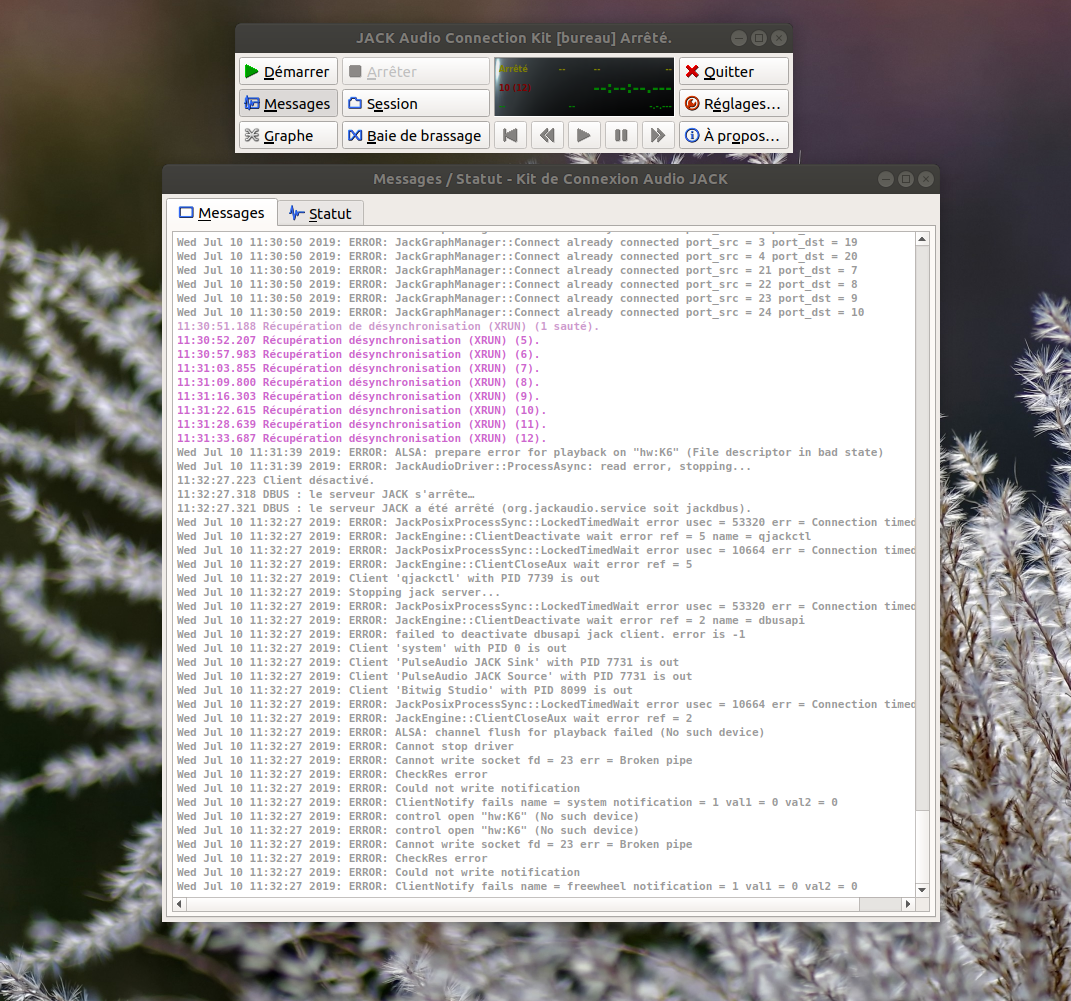Maximize the Messages / Statut window
1071x1001 pixels.
coord(906,179)
